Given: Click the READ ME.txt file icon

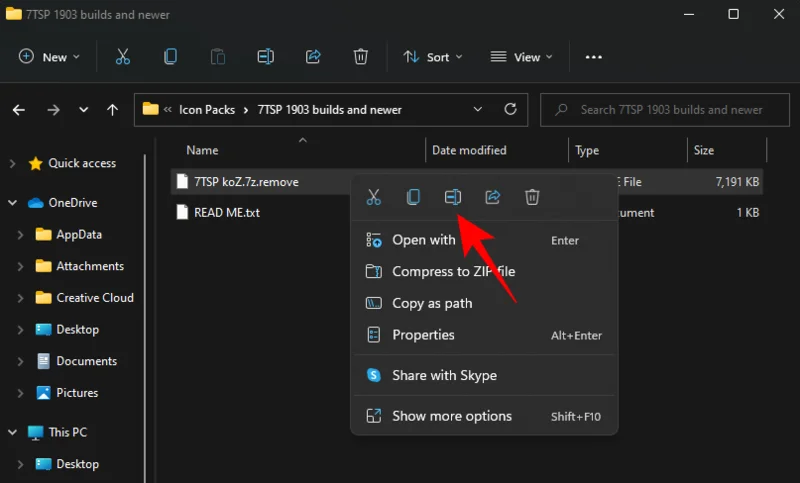Looking at the screenshot, I should 182,212.
